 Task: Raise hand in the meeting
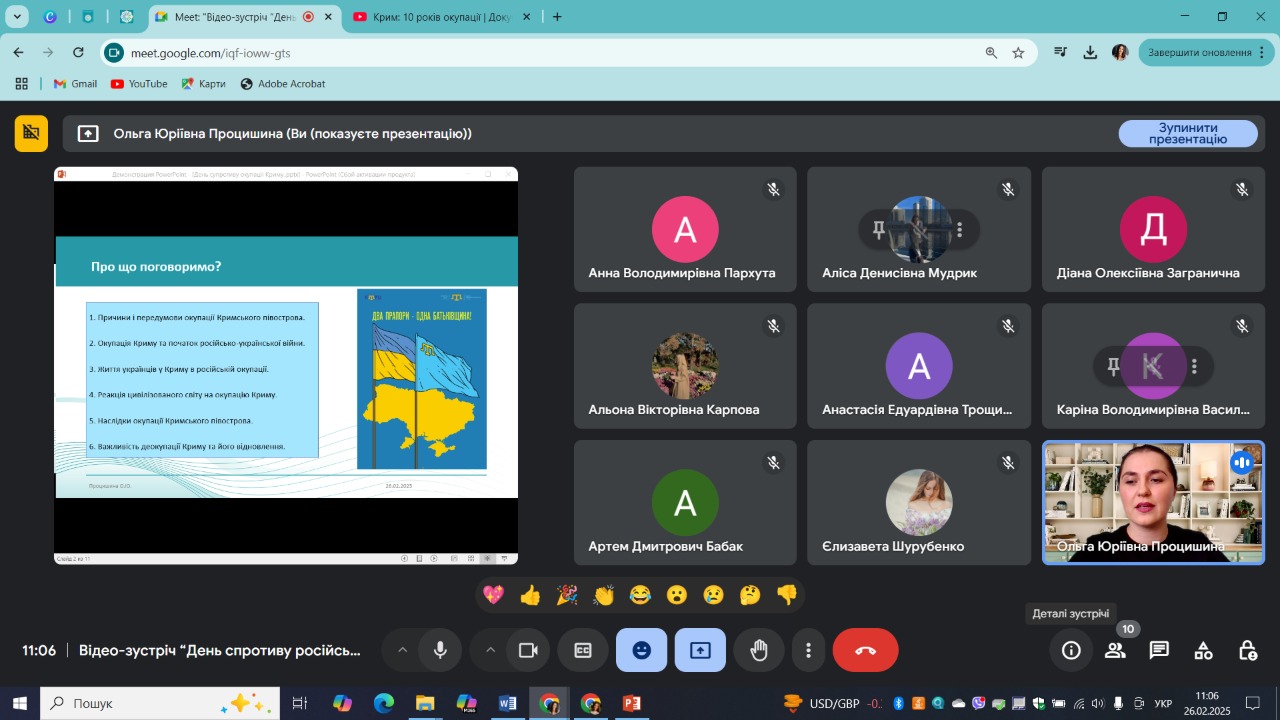tap(759, 650)
